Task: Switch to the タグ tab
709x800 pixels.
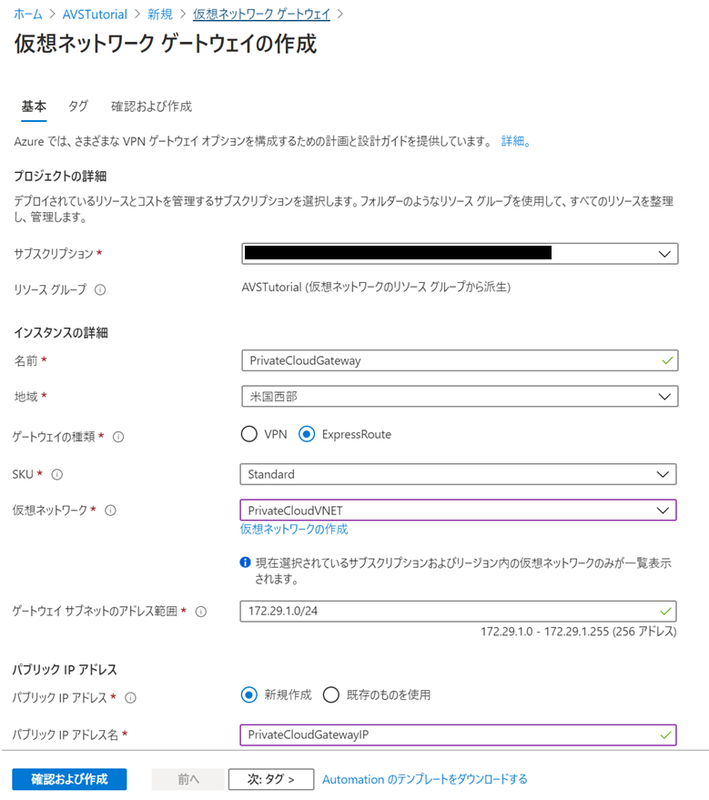Action: (x=78, y=106)
